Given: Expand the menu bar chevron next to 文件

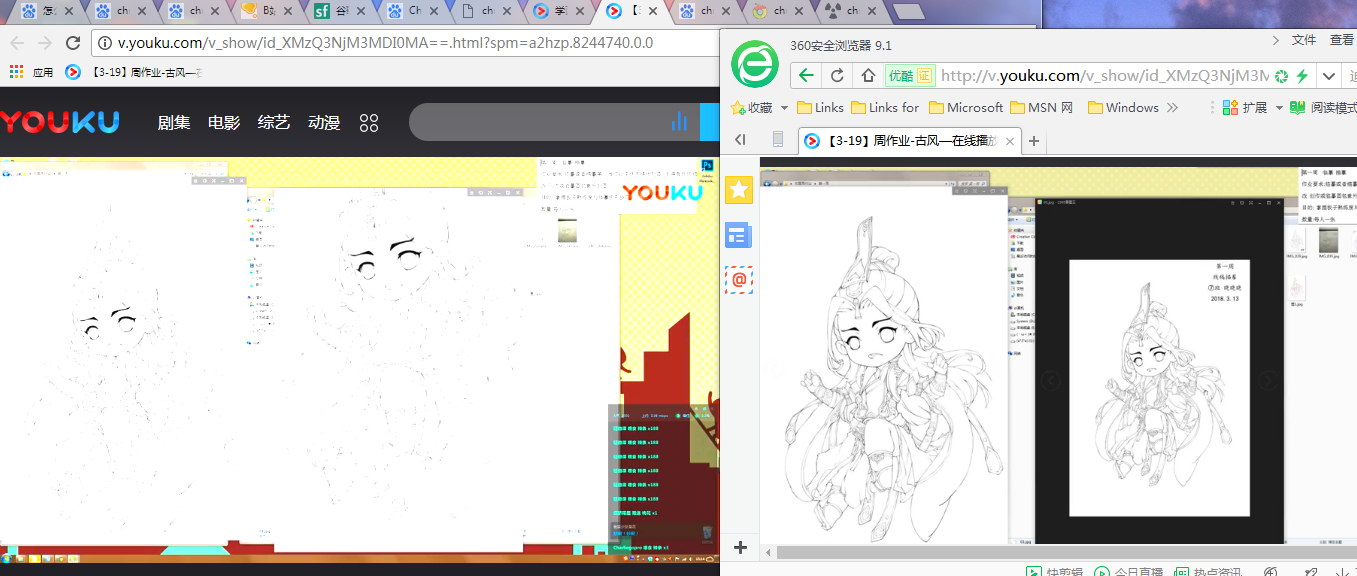Looking at the screenshot, I should pos(1276,40).
